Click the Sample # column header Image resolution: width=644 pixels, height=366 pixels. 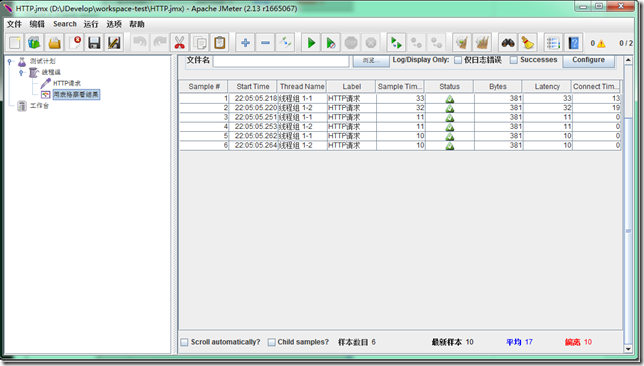click(x=204, y=87)
